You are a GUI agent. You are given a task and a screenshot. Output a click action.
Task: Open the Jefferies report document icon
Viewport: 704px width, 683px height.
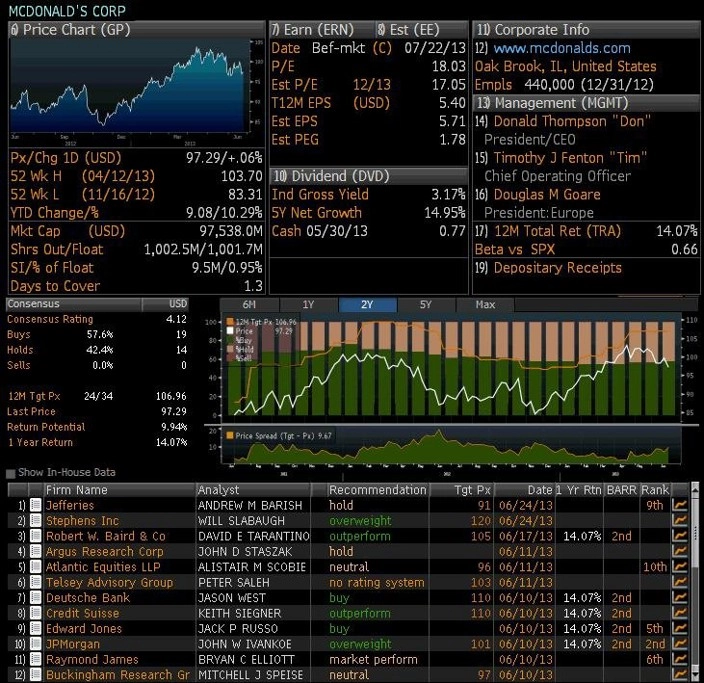35,505
